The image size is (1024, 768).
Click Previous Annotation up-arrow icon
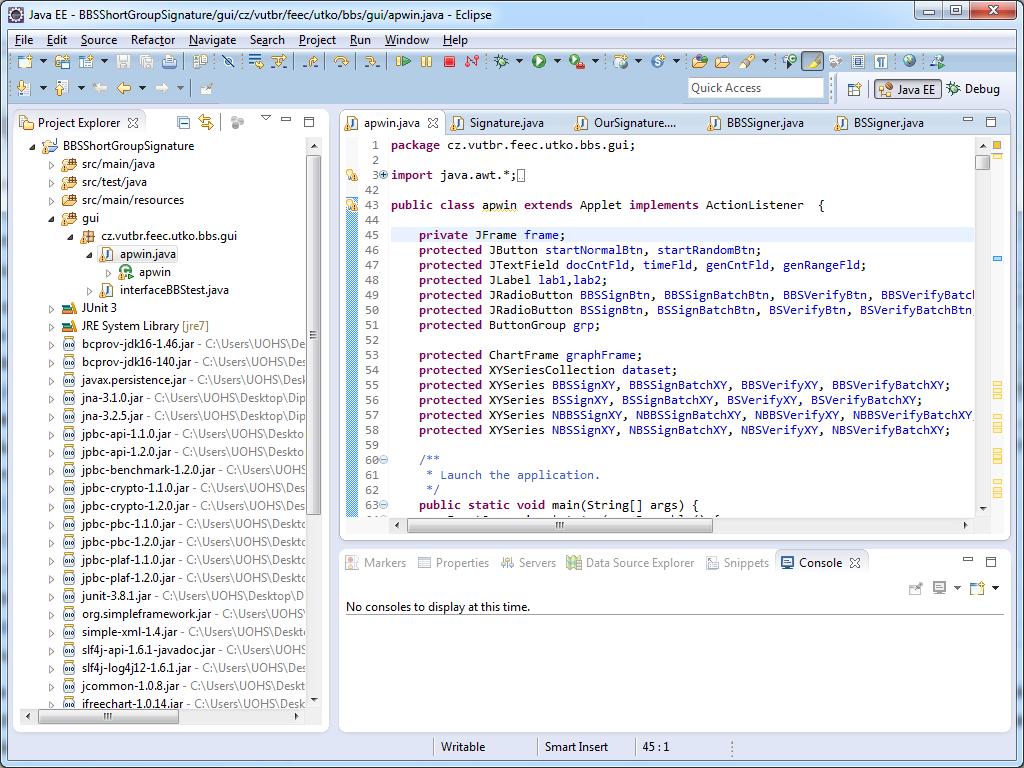point(61,88)
